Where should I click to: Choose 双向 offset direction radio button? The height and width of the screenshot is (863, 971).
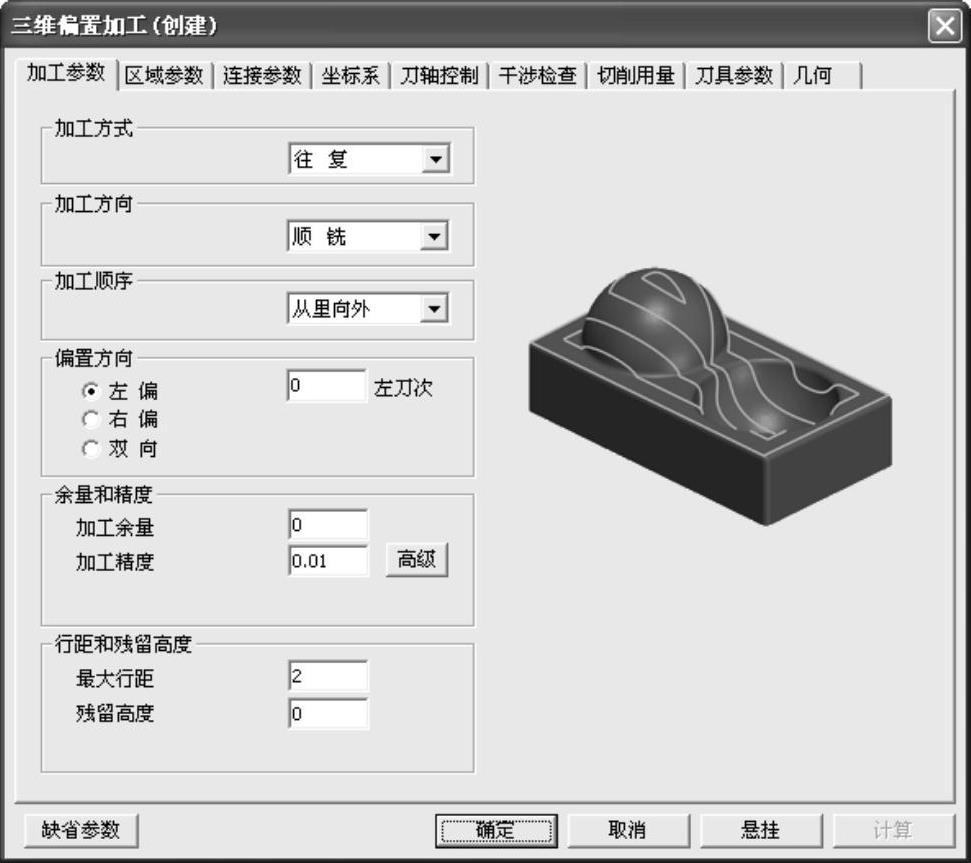point(91,449)
